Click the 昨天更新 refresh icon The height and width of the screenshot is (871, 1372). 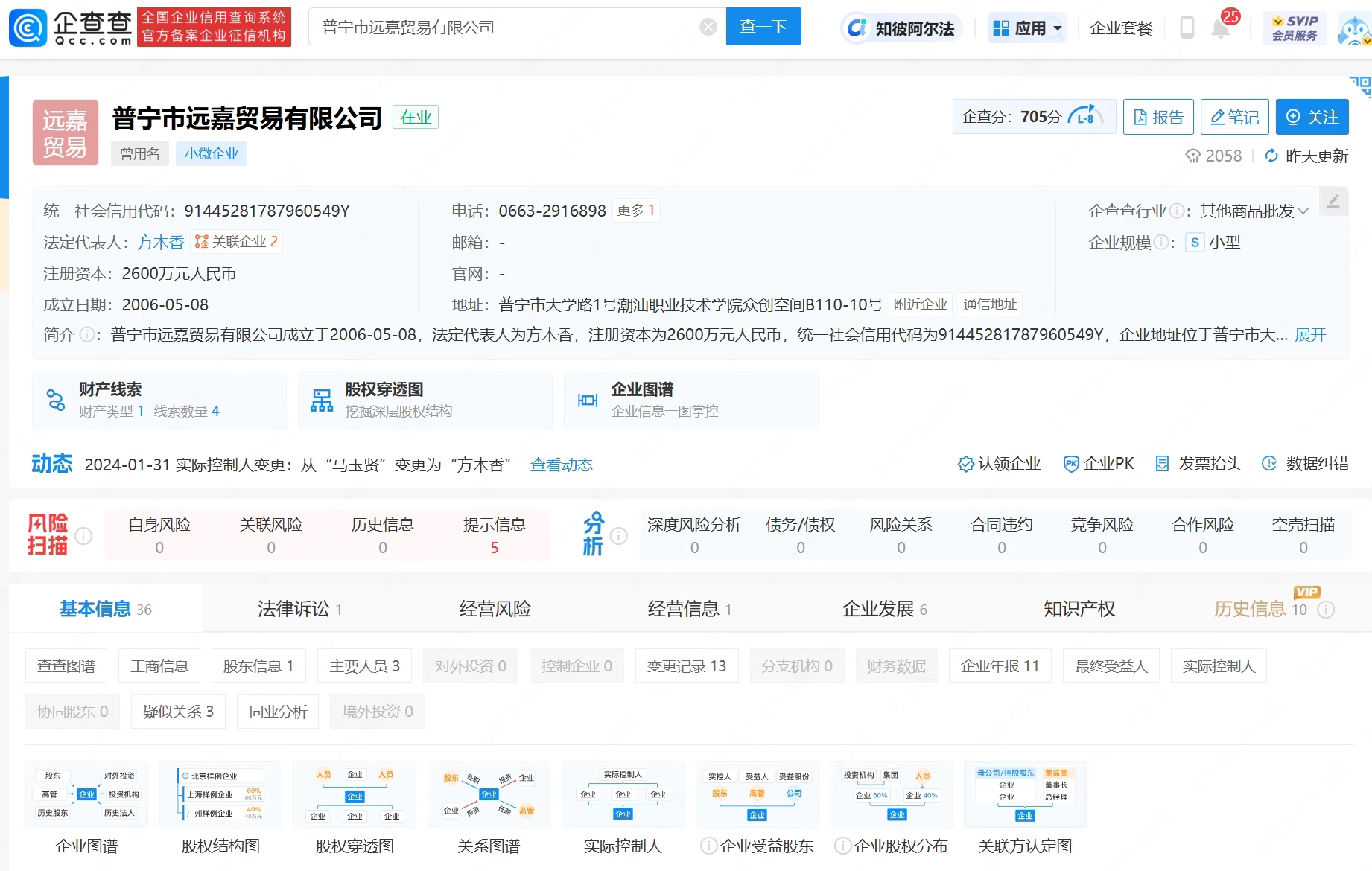click(x=1272, y=156)
